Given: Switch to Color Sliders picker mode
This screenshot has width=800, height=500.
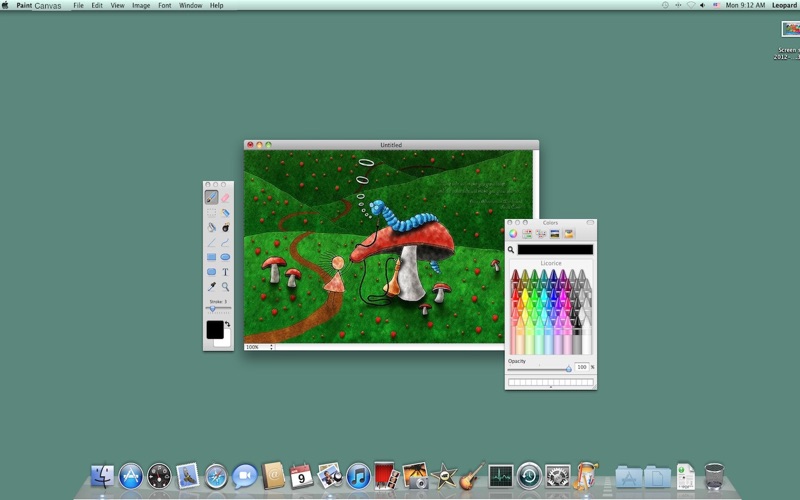Looking at the screenshot, I should tap(527, 234).
